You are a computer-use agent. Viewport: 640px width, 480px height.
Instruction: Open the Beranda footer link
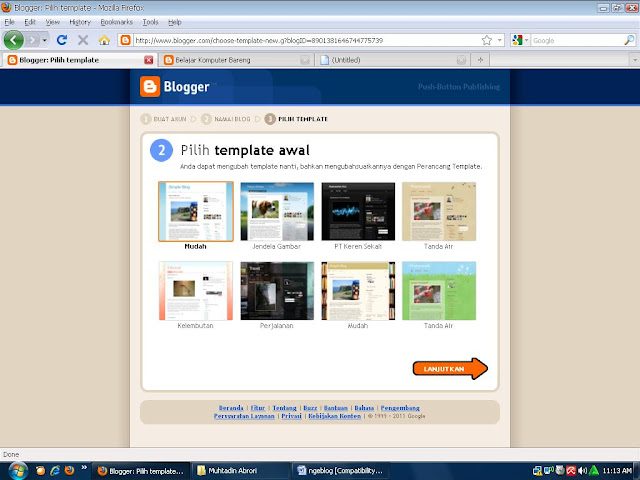(x=231, y=408)
